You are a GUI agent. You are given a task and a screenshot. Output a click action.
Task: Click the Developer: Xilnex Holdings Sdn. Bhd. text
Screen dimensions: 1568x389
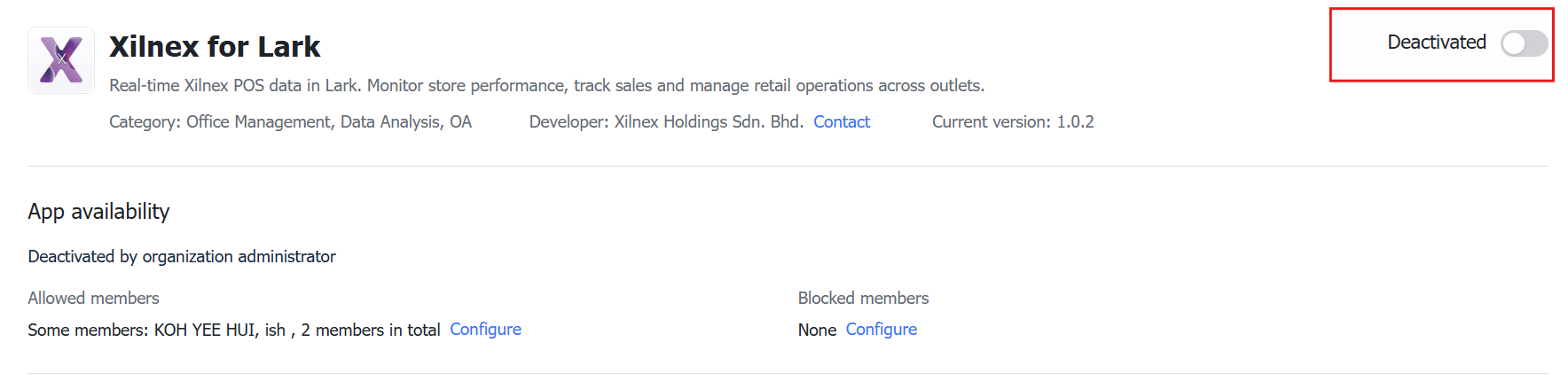[x=666, y=122]
